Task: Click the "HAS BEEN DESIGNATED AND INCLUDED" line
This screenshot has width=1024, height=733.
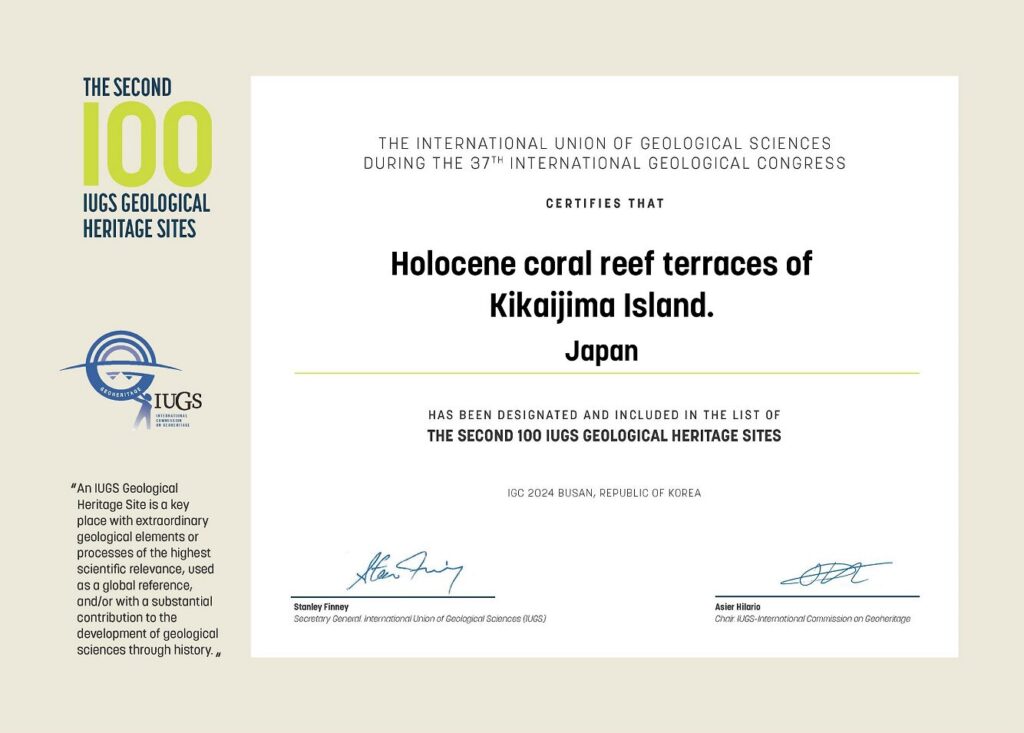Action: click(604, 414)
